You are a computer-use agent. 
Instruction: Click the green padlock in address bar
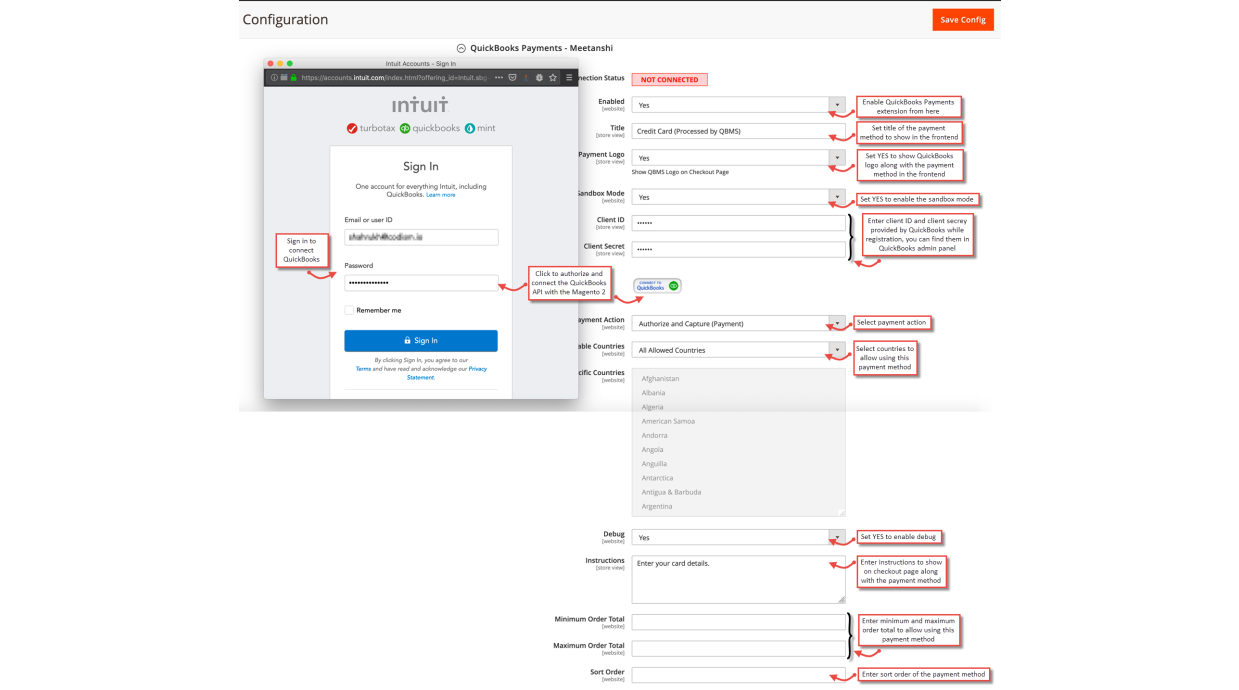click(296, 77)
